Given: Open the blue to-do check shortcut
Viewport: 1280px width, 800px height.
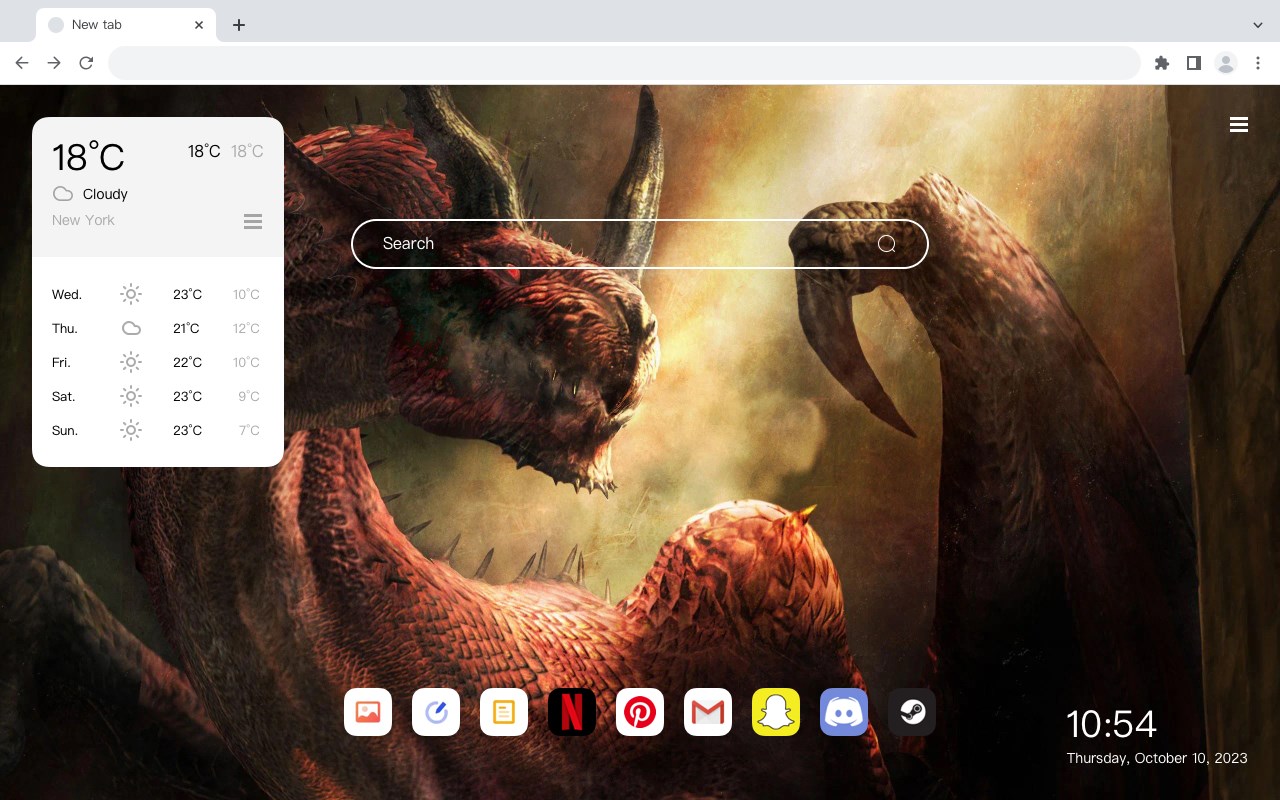Looking at the screenshot, I should coord(436,712).
